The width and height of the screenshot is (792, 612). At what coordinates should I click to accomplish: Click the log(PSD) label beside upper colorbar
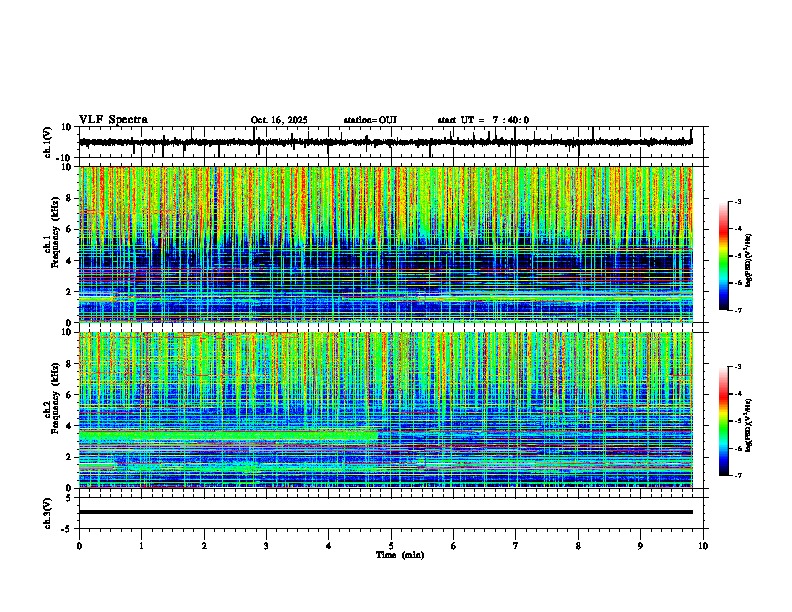[749, 261]
